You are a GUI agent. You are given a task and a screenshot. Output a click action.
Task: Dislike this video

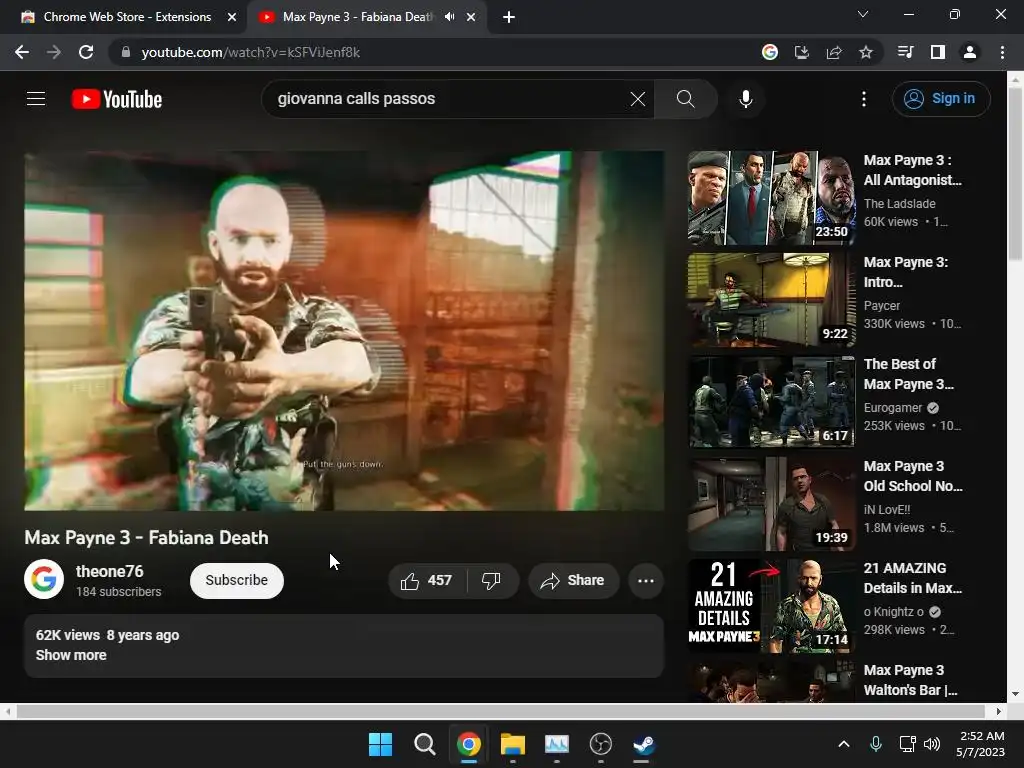[x=491, y=581]
